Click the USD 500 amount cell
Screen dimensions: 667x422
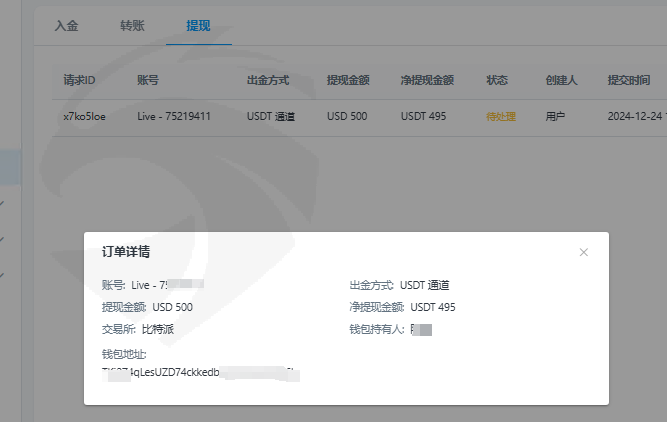(x=347, y=116)
